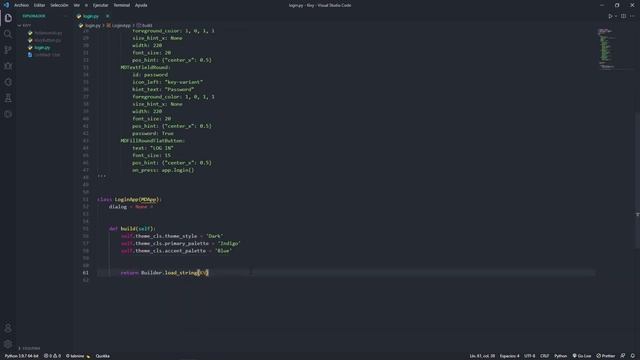Change the indentation via Espacios: 4
This screenshot has height=360, width=640.
509,356
